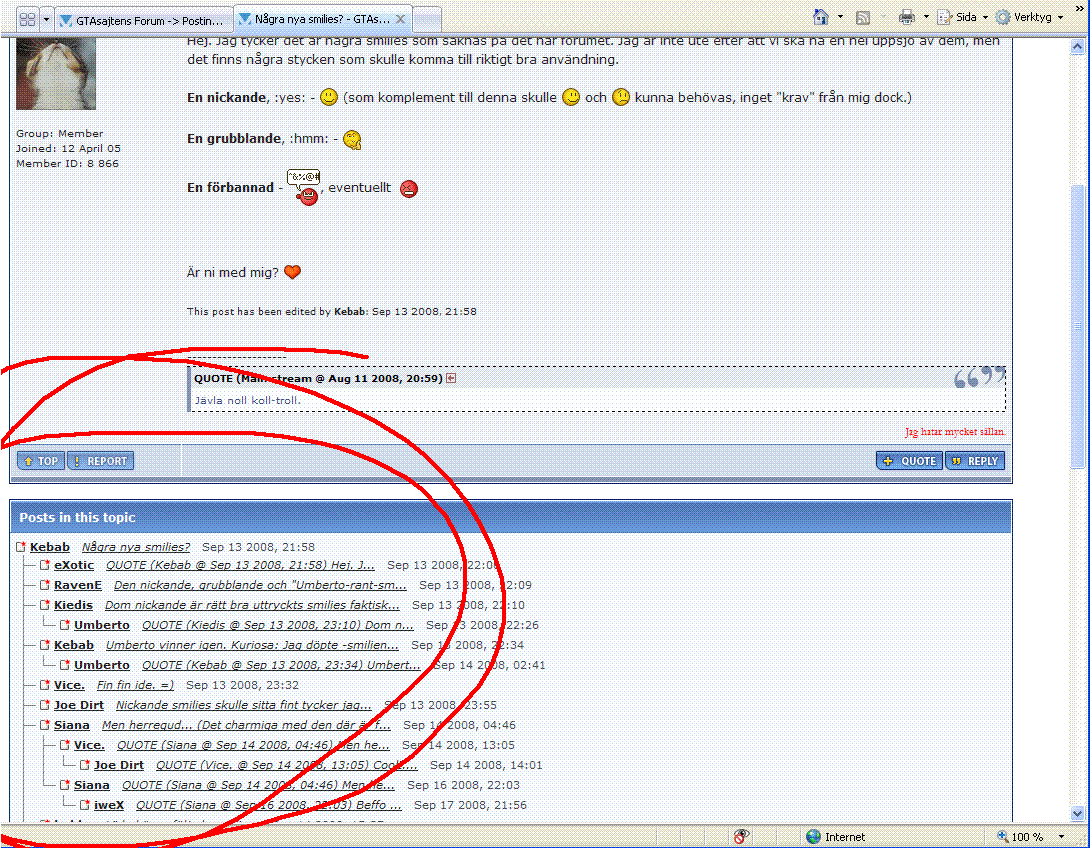
Task: Click the Print icon
Action: tap(906, 17)
